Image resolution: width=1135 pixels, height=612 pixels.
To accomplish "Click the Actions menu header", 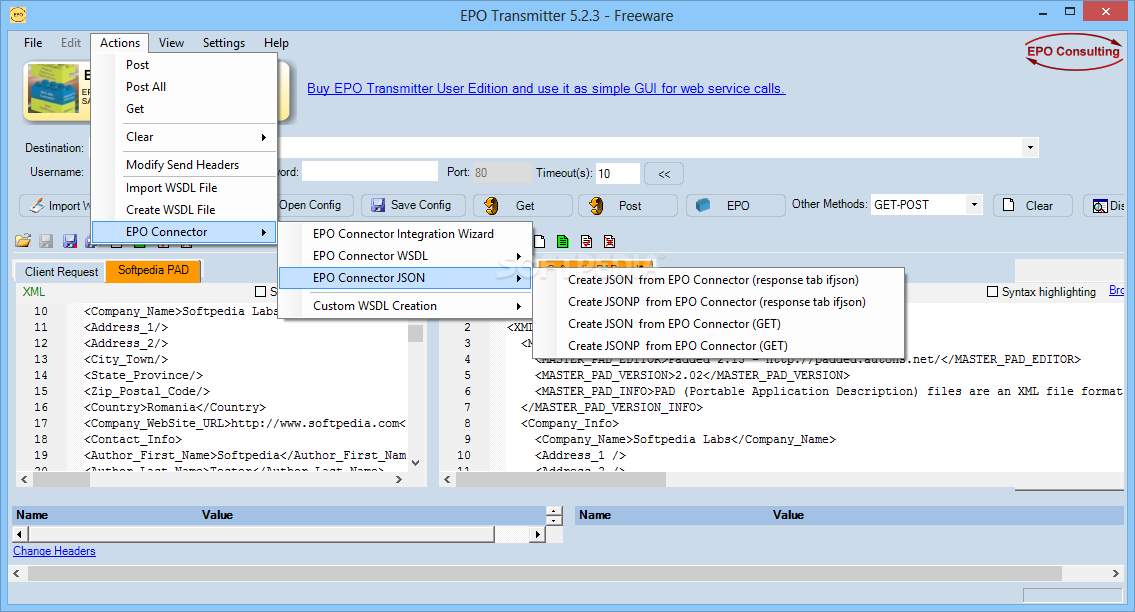I will click(x=119, y=43).
